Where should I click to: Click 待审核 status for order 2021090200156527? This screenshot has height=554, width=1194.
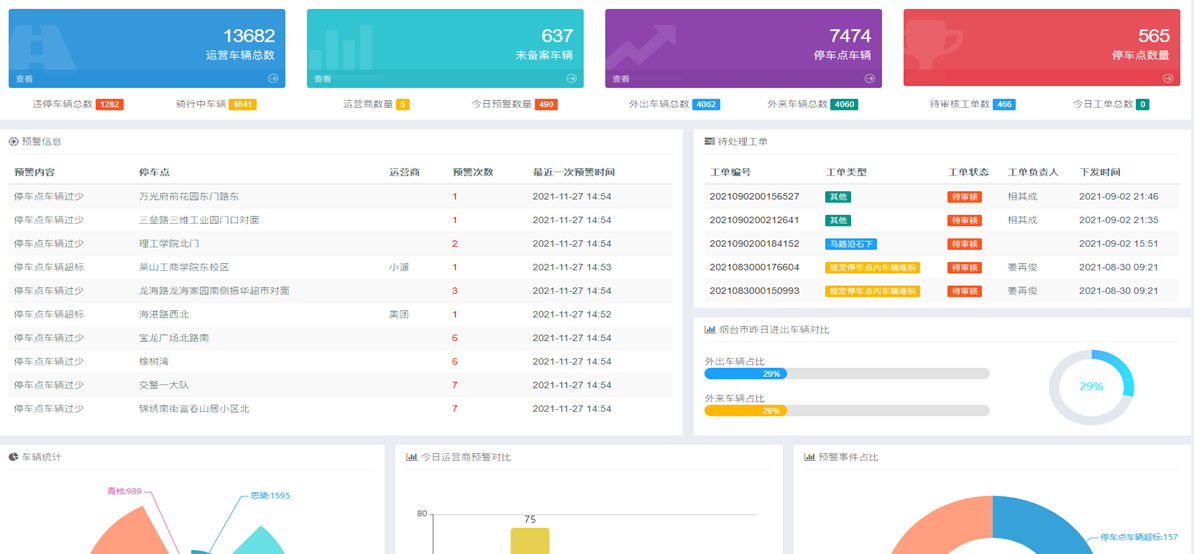pyautogui.click(x=964, y=196)
